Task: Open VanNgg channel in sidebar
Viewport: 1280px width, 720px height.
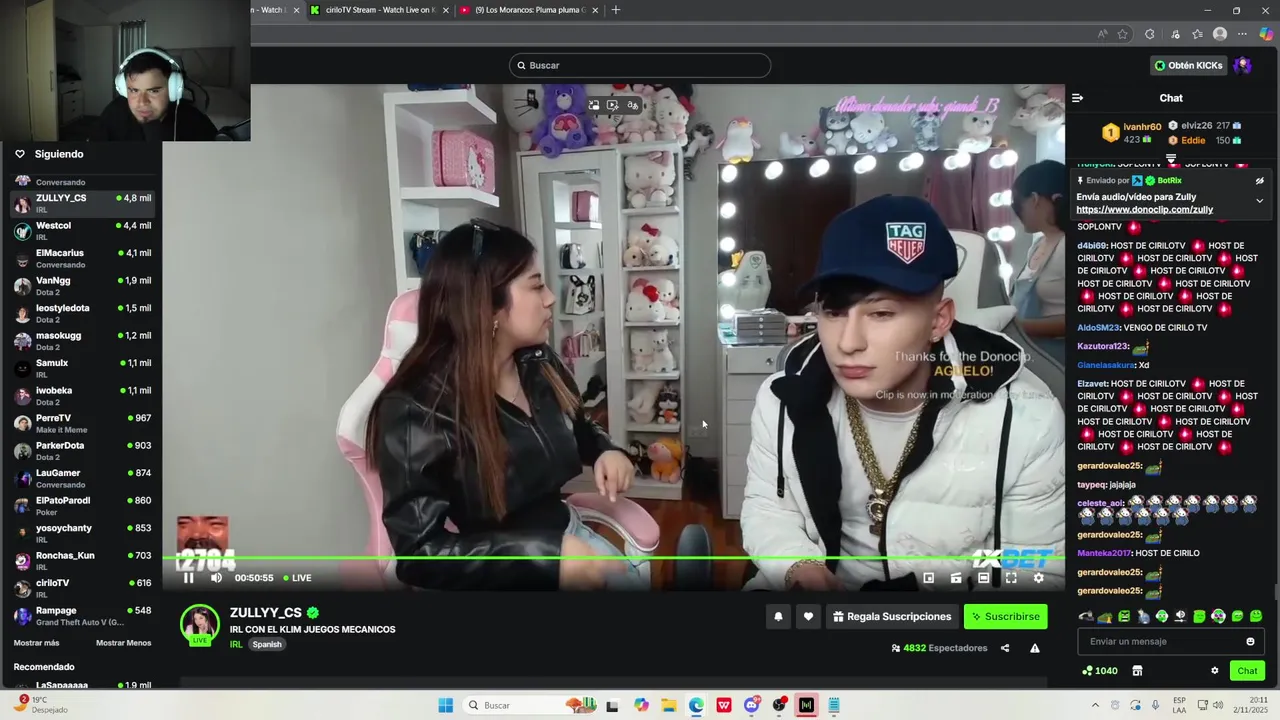Action: (x=82, y=286)
